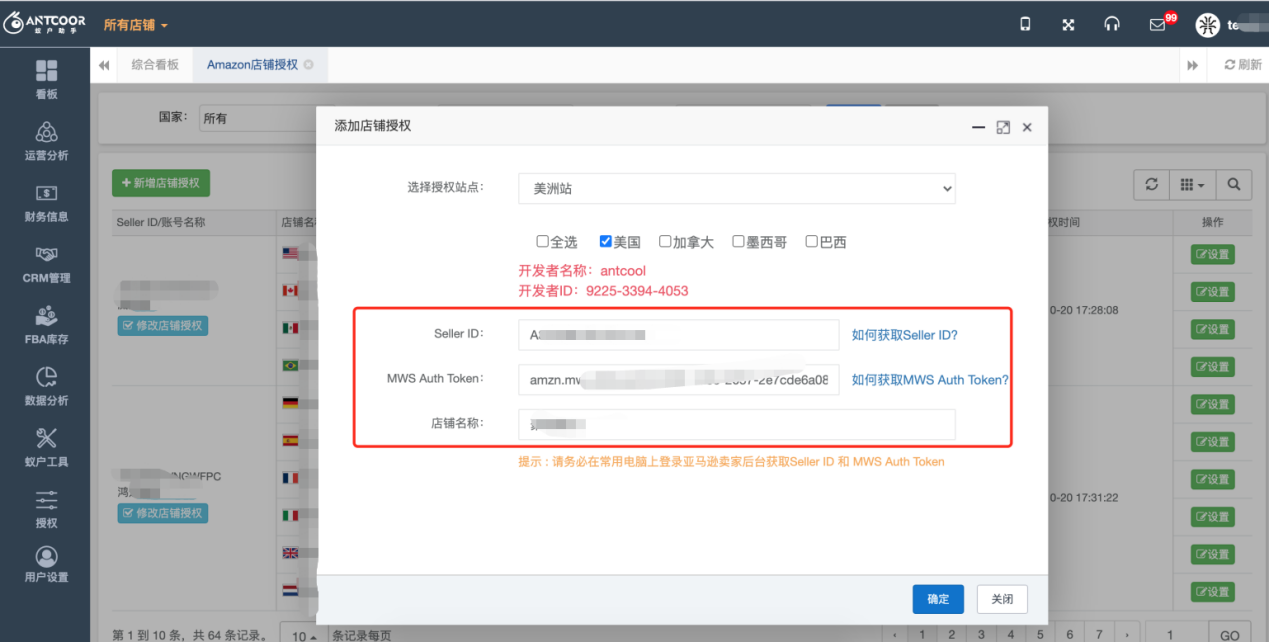Uncheck the 美国 checkbox
This screenshot has height=642, width=1269.
(605, 241)
